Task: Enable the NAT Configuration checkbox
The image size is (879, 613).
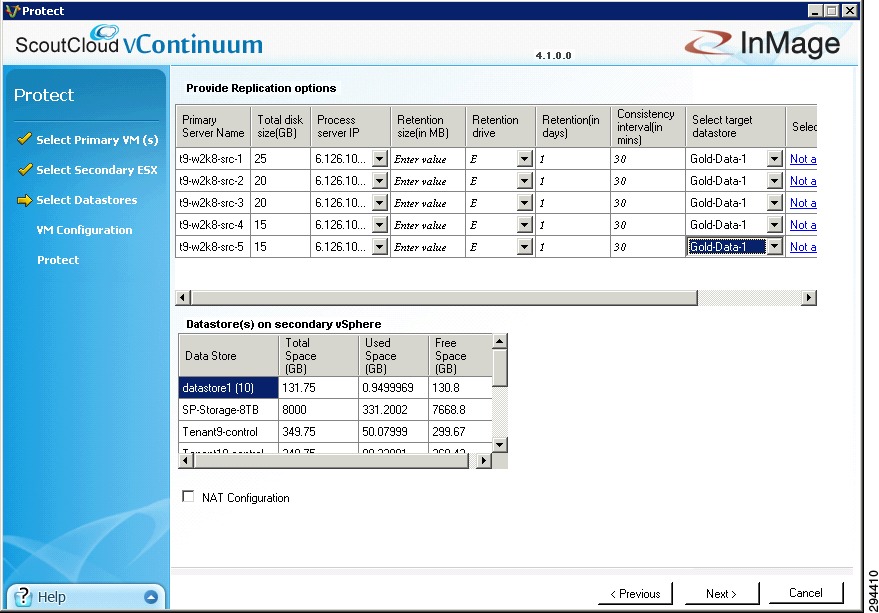Action: 188,497
